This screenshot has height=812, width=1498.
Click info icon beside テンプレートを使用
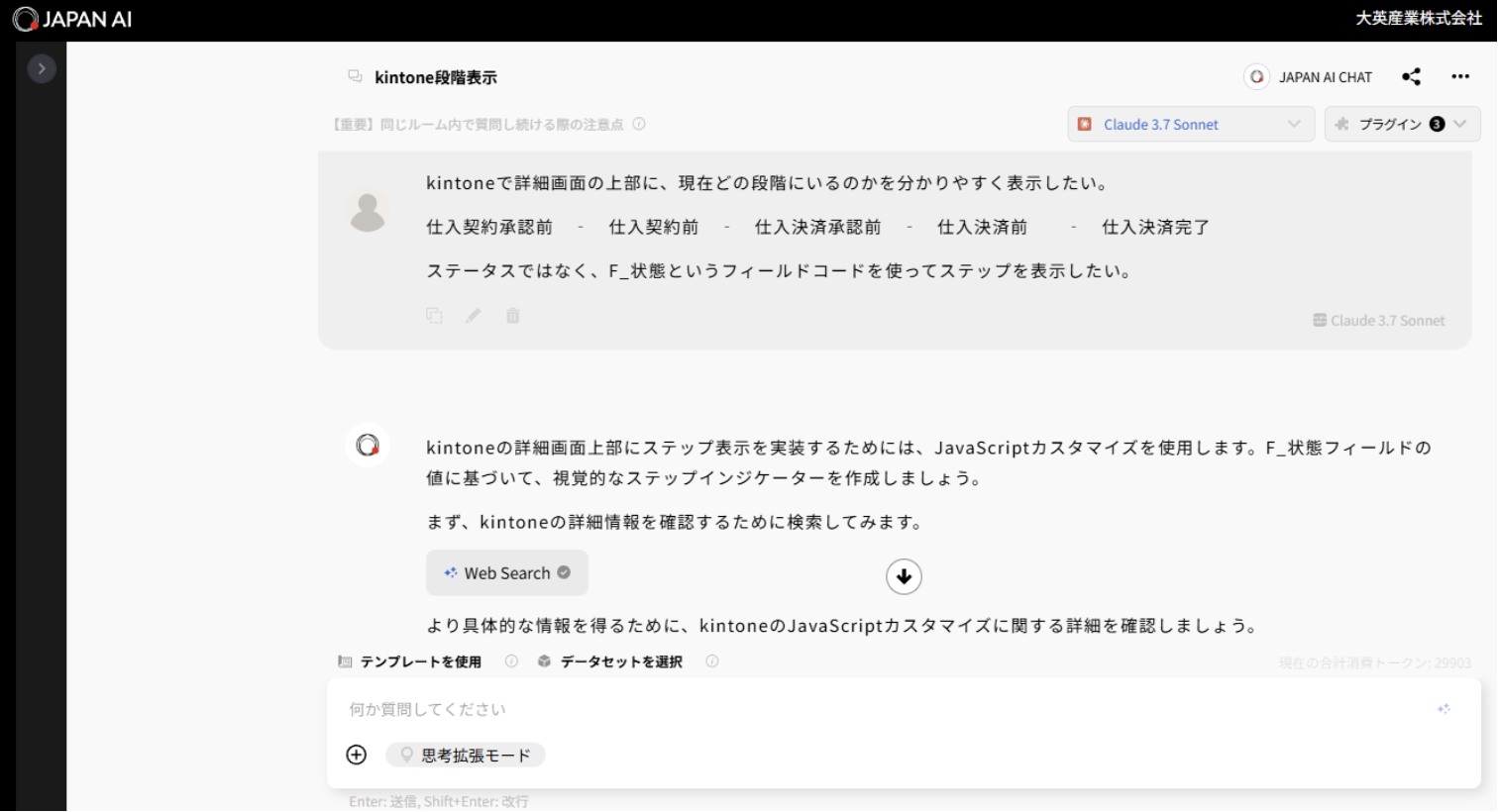click(x=511, y=661)
